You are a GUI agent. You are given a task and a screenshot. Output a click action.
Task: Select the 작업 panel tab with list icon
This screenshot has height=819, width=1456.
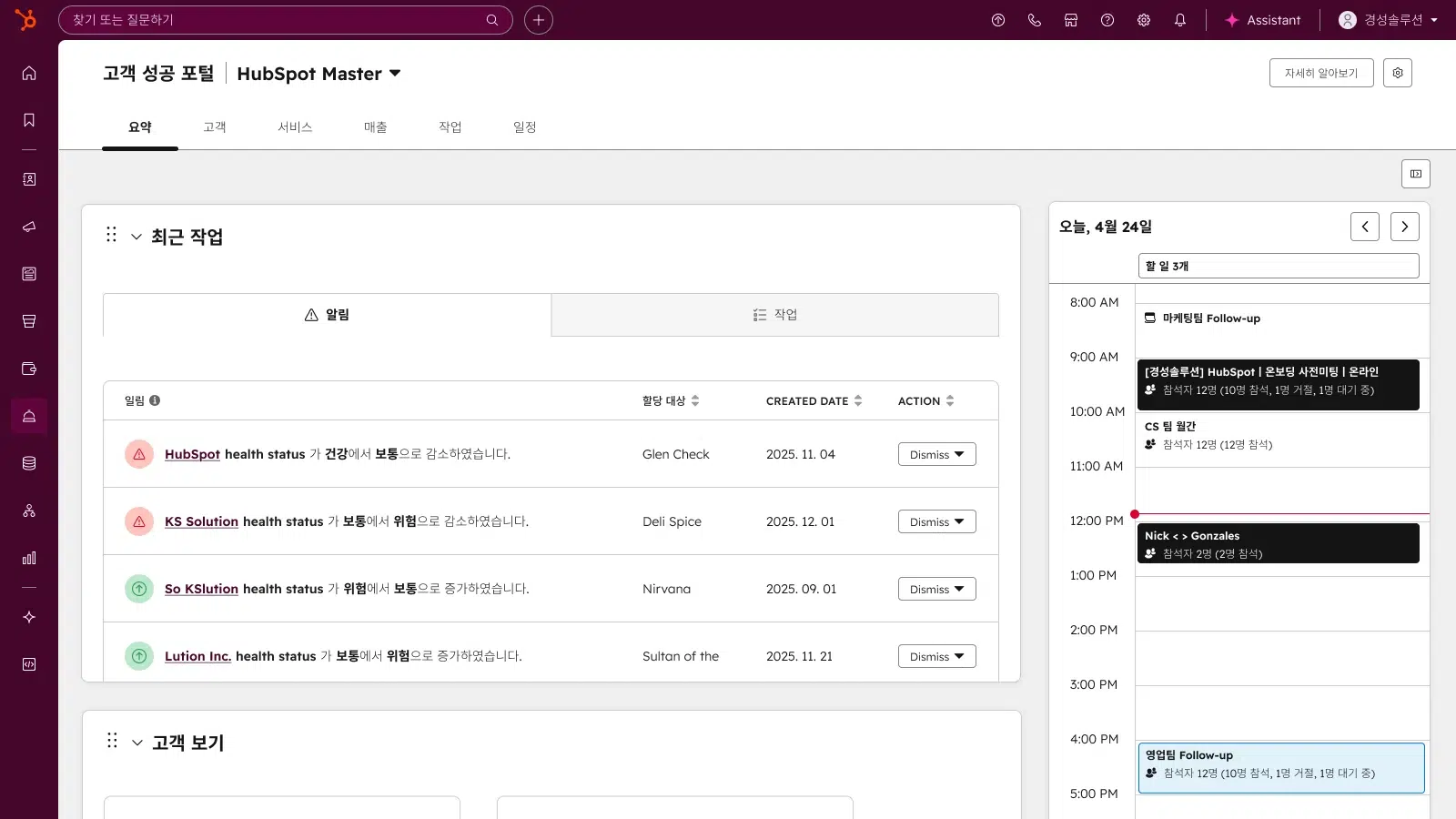pos(775,315)
